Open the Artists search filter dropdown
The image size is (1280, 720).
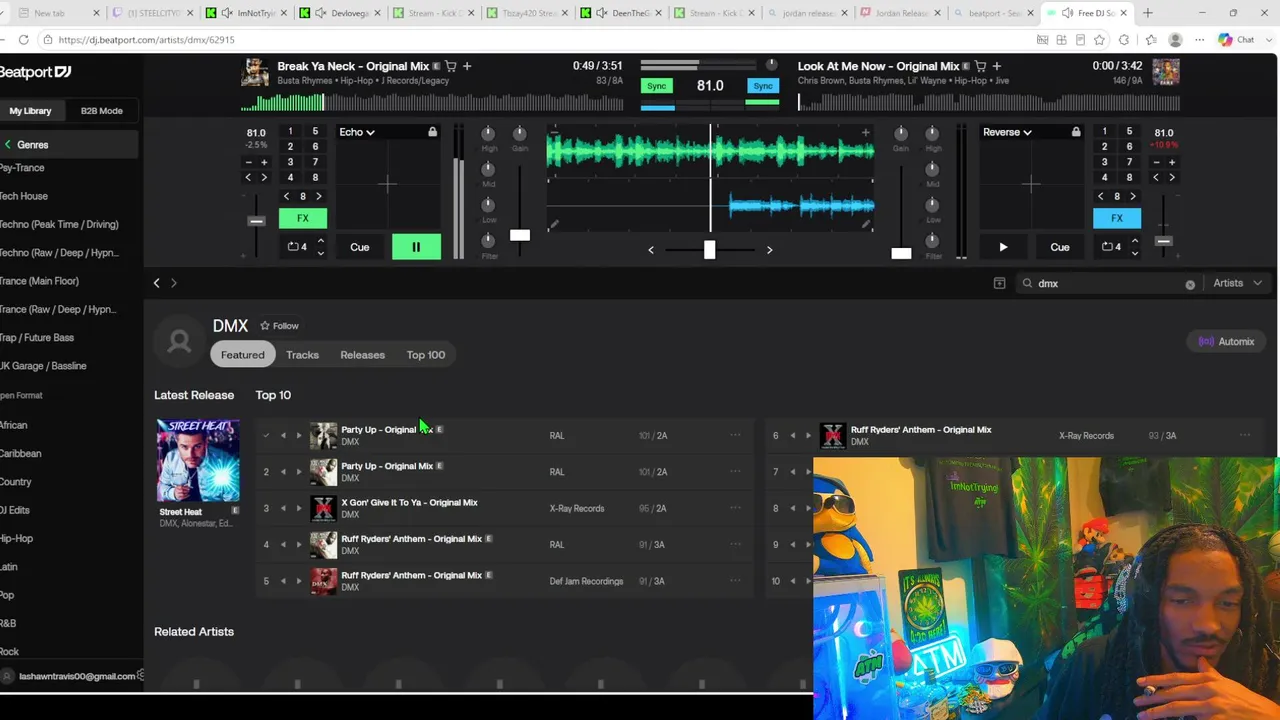coord(1237,283)
